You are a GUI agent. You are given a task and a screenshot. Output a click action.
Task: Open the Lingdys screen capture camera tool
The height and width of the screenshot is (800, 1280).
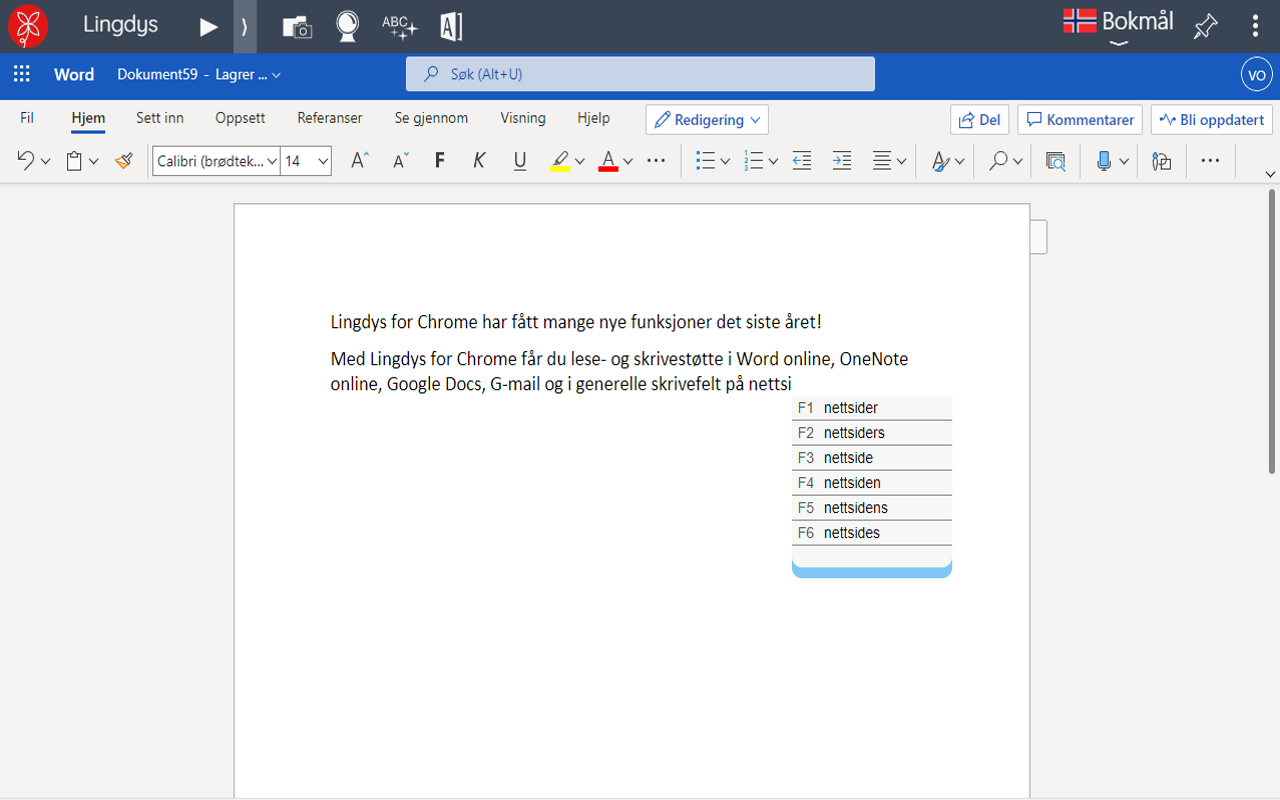click(297, 27)
